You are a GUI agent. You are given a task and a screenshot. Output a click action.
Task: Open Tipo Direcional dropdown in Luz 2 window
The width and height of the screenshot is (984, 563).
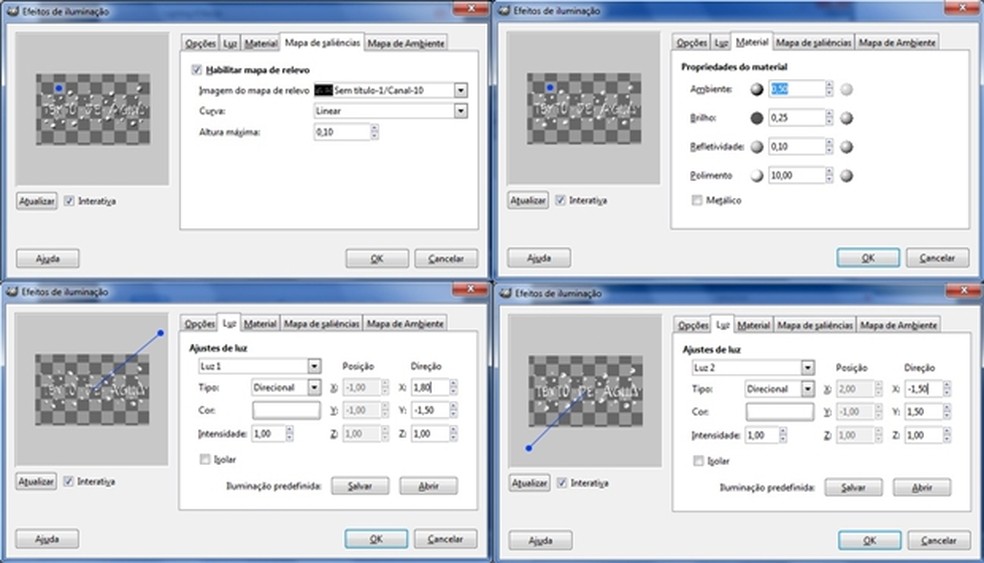[x=808, y=389]
